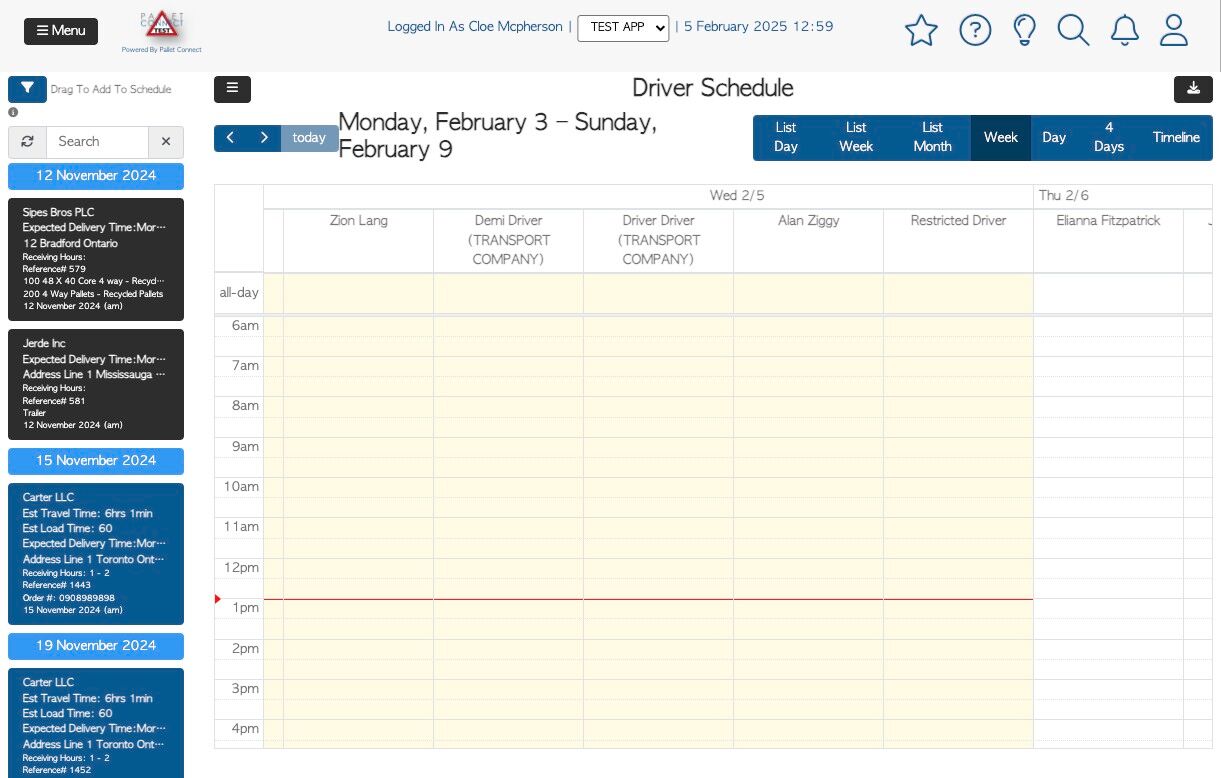
Task: Click Zion Lang driver column header
Action: [359, 221]
